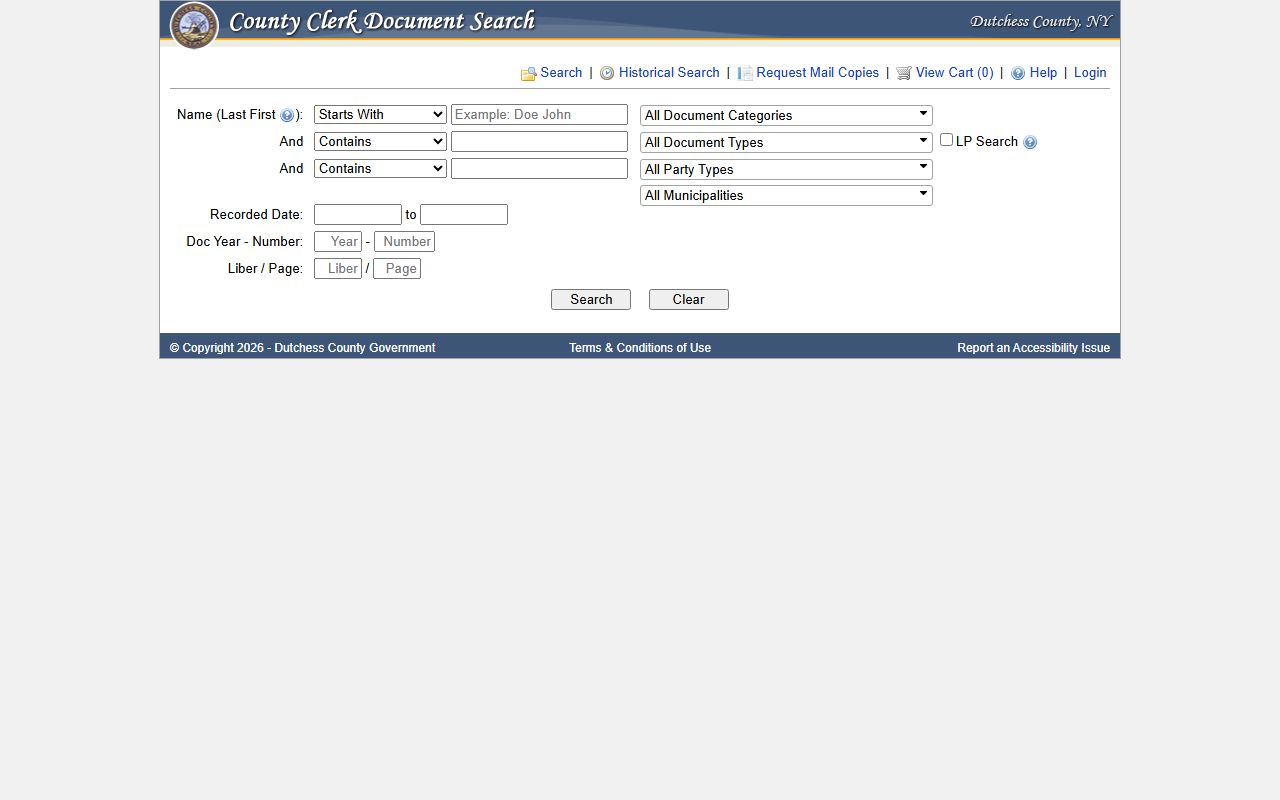The image size is (1280, 800).
Task: Focus the Doc Year field
Action: click(338, 241)
